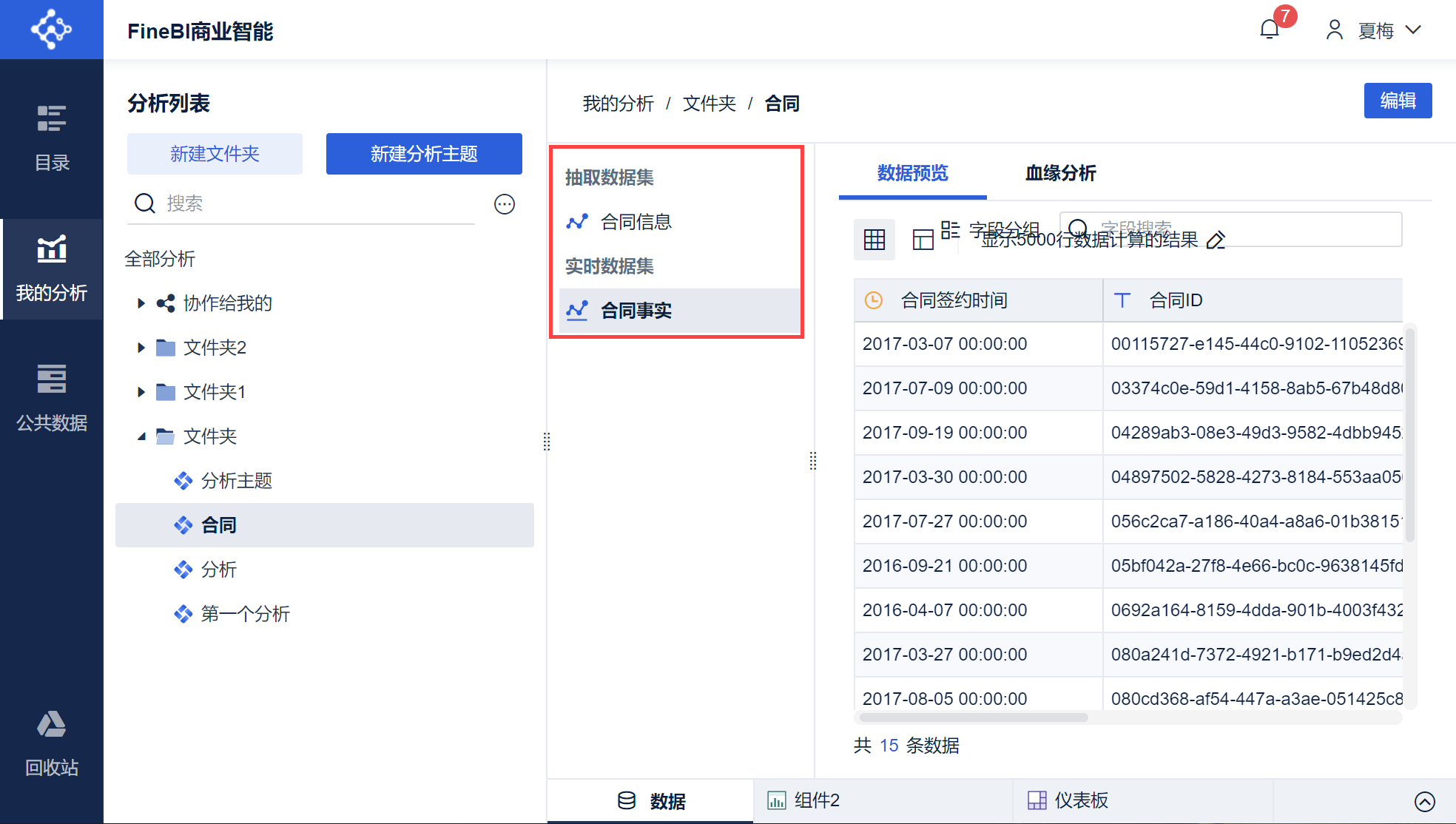Click the collapse arrow icon at bottom right
Image resolution: width=1456 pixels, height=824 pixels.
click(x=1424, y=801)
